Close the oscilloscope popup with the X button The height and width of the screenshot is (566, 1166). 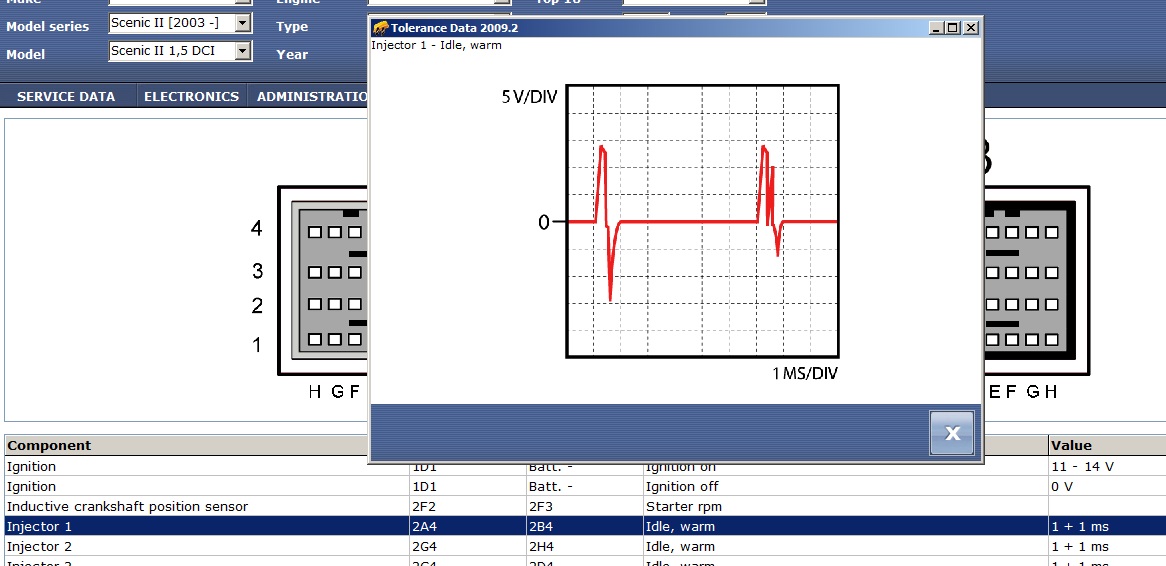951,433
